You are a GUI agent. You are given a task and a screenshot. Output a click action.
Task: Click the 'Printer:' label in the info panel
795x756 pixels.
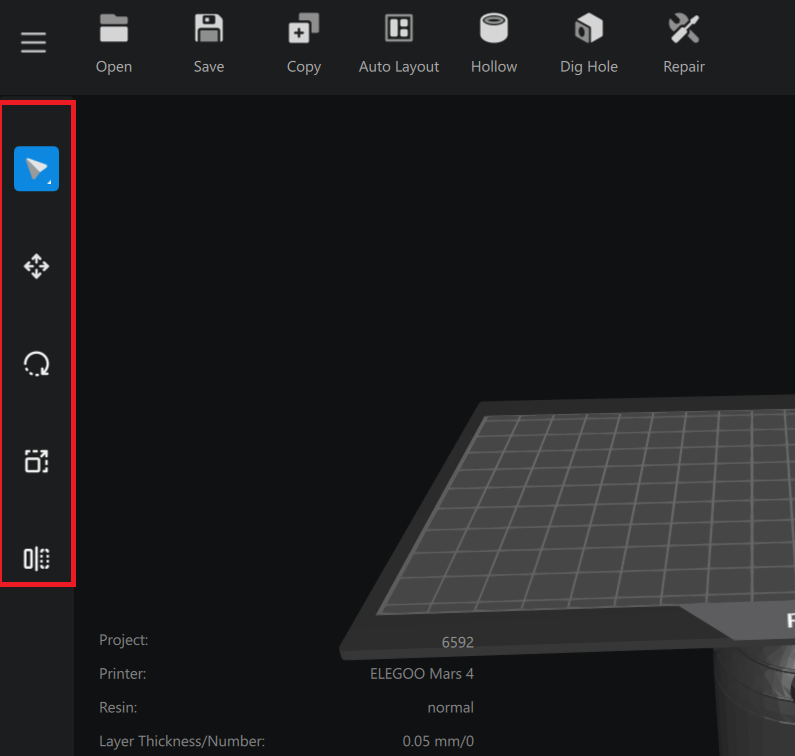[122, 674]
